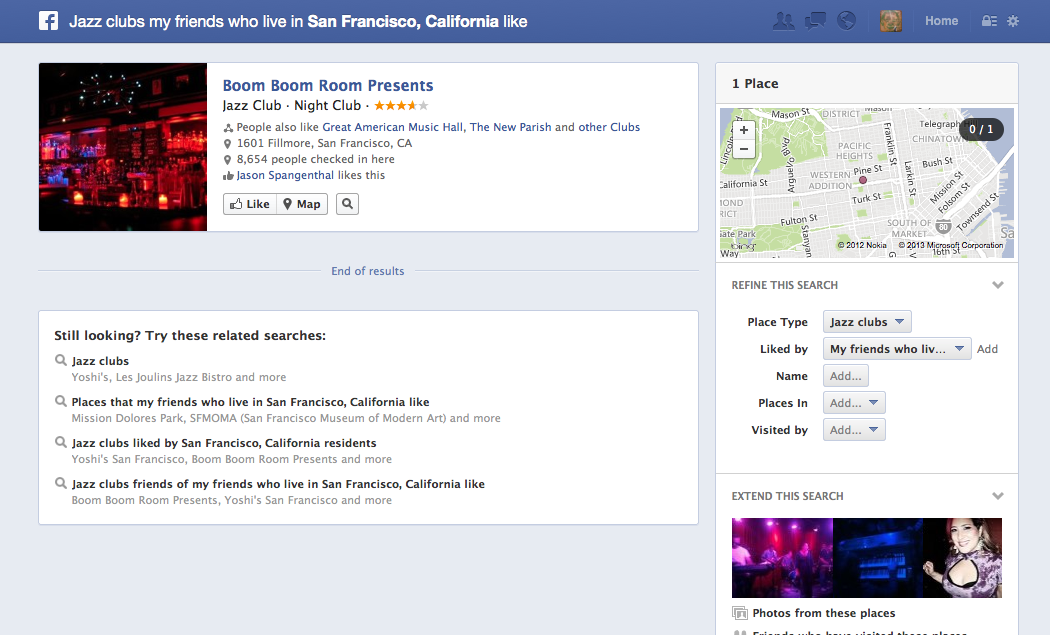This screenshot has height=635, width=1050.
Task: Open the Place Type Jazz clubs dropdown
Action: [867, 322]
